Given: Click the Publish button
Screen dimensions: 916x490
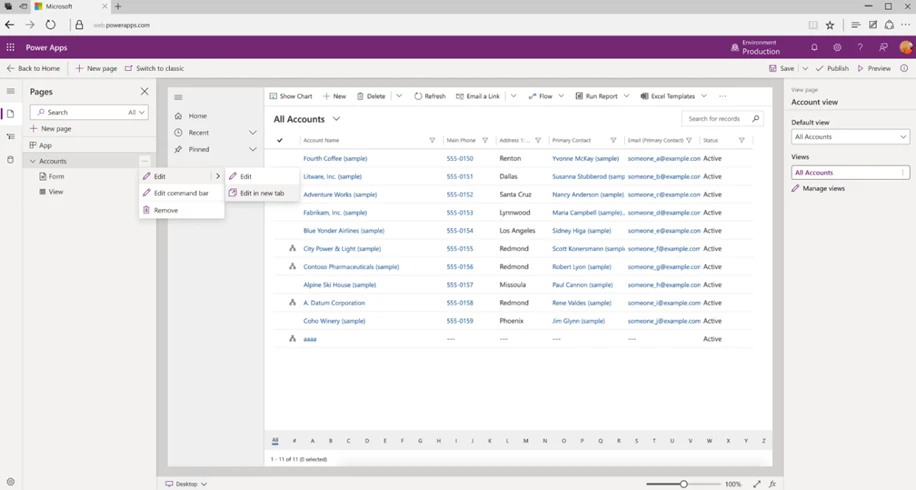Looking at the screenshot, I should click(832, 68).
